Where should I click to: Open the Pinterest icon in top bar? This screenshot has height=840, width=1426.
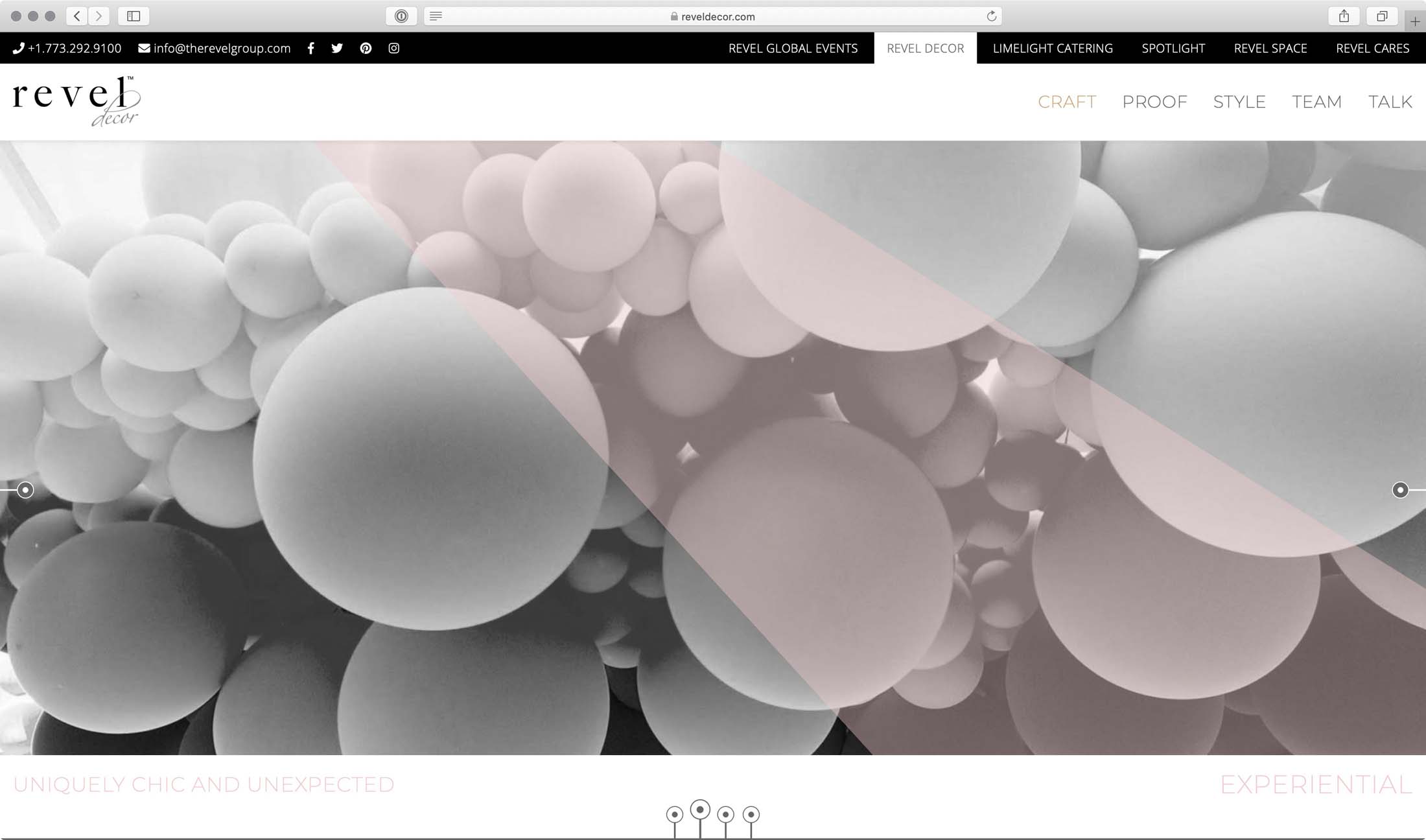pos(366,48)
